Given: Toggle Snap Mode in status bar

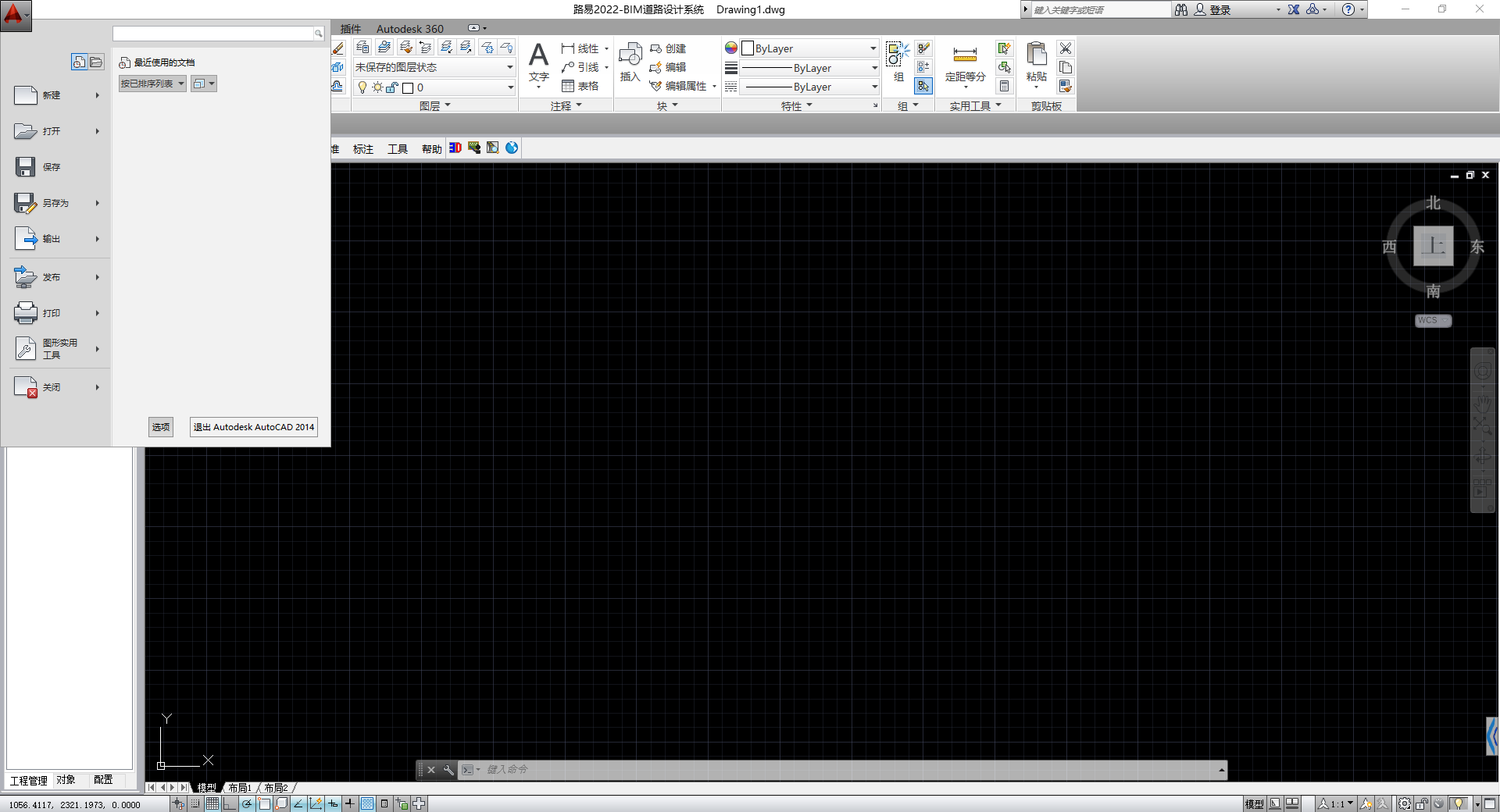Looking at the screenshot, I should [195, 803].
